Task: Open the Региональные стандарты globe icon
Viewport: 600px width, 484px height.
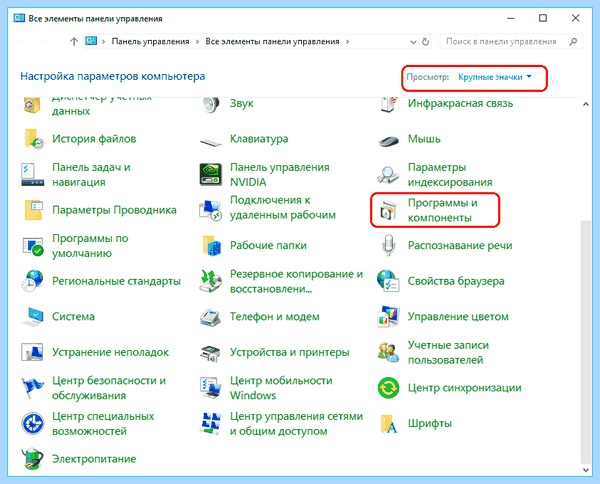Action: [x=32, y=281]
